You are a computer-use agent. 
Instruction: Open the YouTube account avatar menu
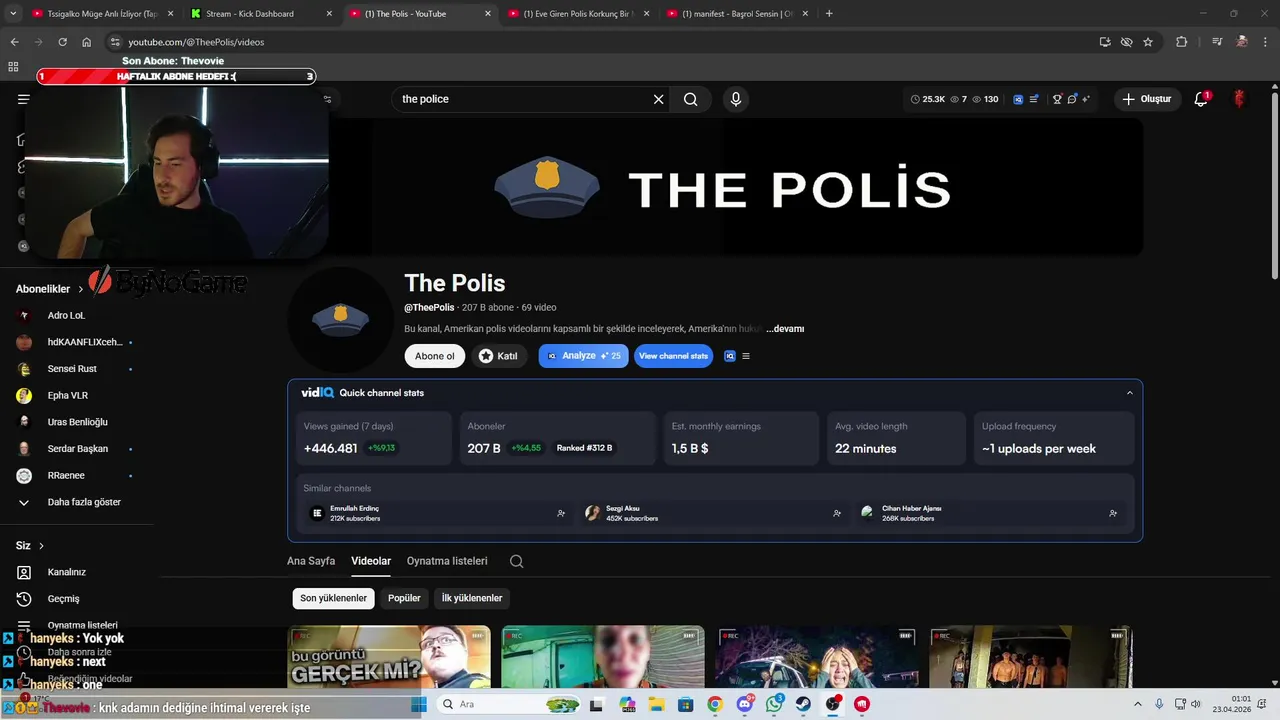(x=1239, y=99)
